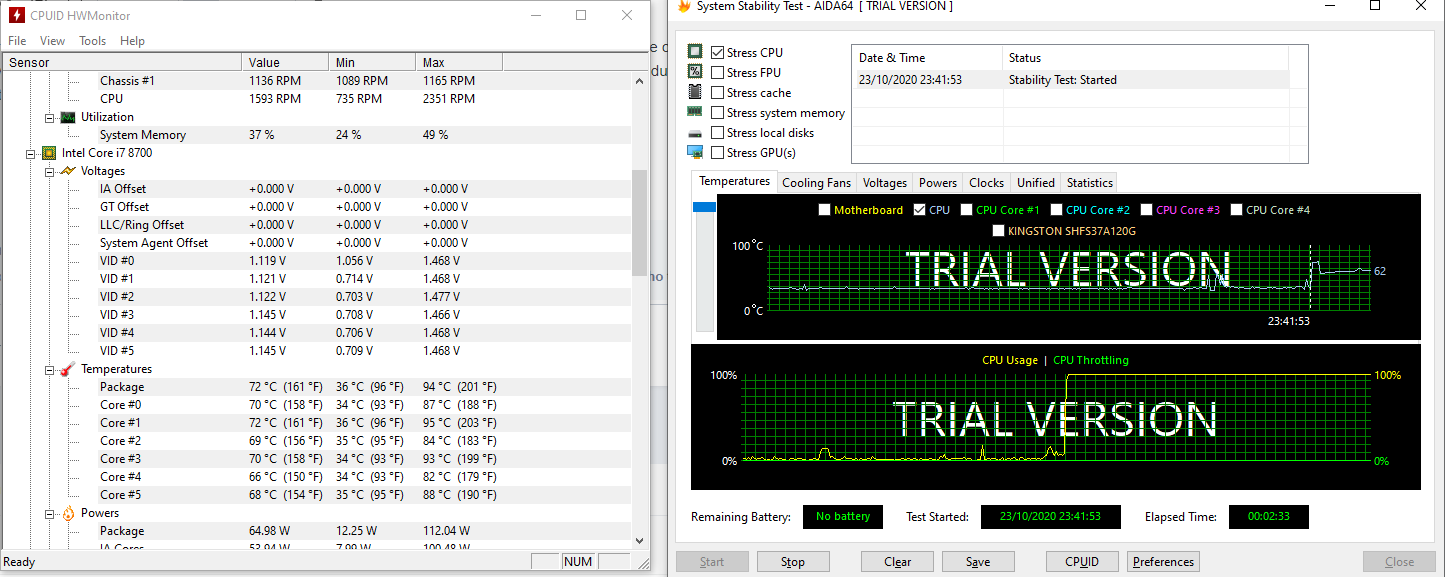Open the Help menu in HWMonitor

click(x=132, y=41)
